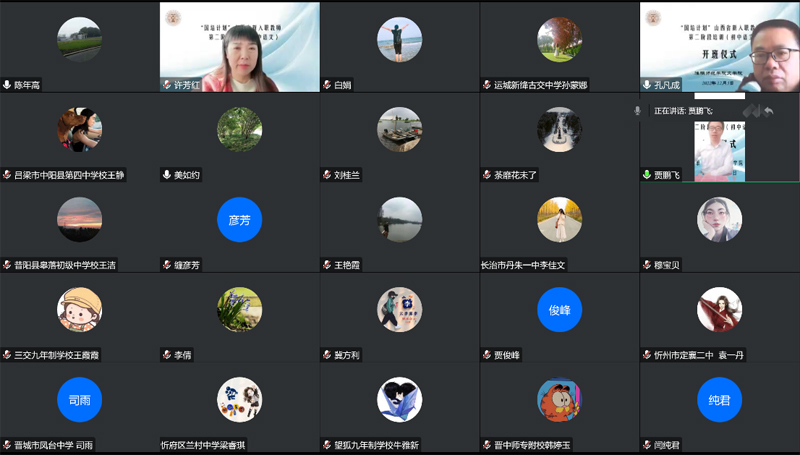This screenshot has height=455, width=800.
Task: Click the mic icon left of 正在讲话 indicator
Action: [637, 111]
